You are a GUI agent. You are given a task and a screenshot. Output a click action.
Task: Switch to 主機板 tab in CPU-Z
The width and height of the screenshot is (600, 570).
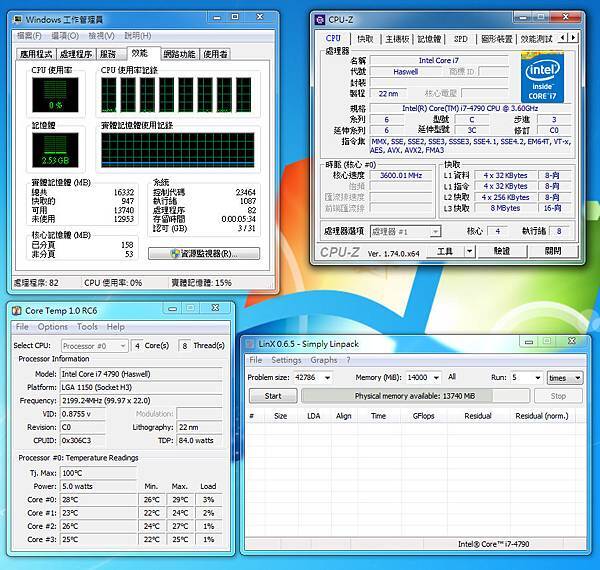click(x=397, y=39)
